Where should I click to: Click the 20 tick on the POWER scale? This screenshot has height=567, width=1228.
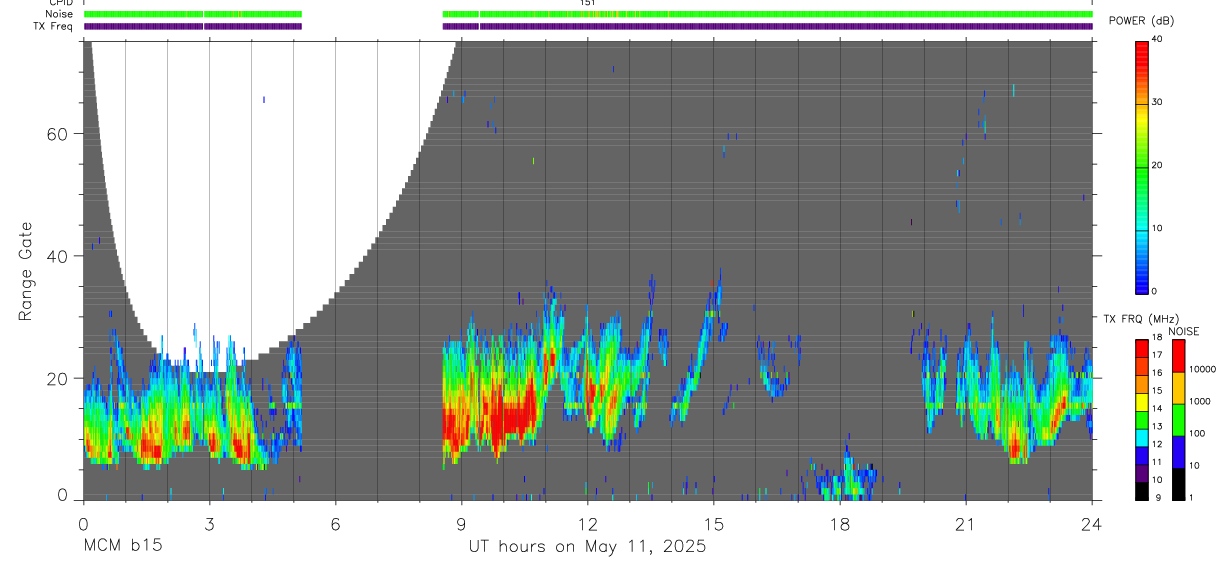click(x=1158, y=165)
